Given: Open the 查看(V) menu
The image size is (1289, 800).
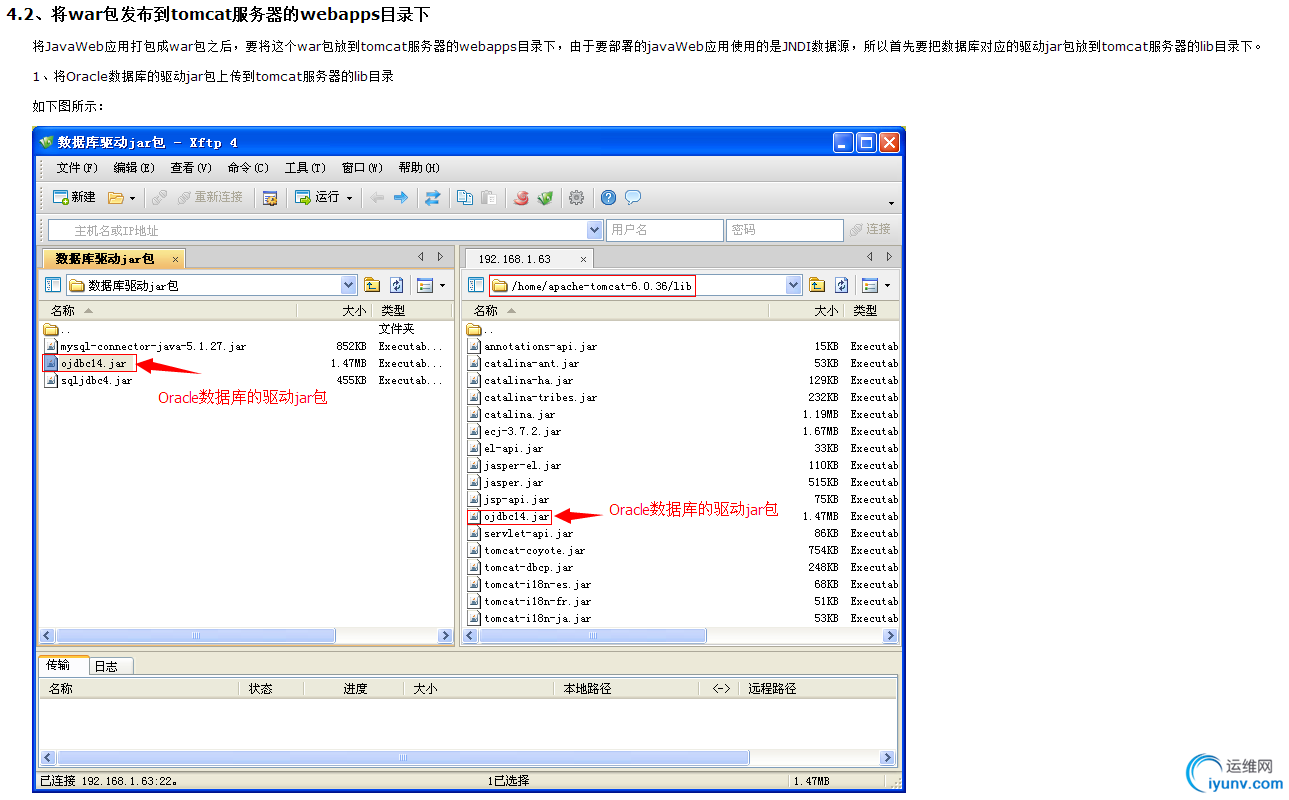Looking at the screenshot, I should (x=191, y=168).
